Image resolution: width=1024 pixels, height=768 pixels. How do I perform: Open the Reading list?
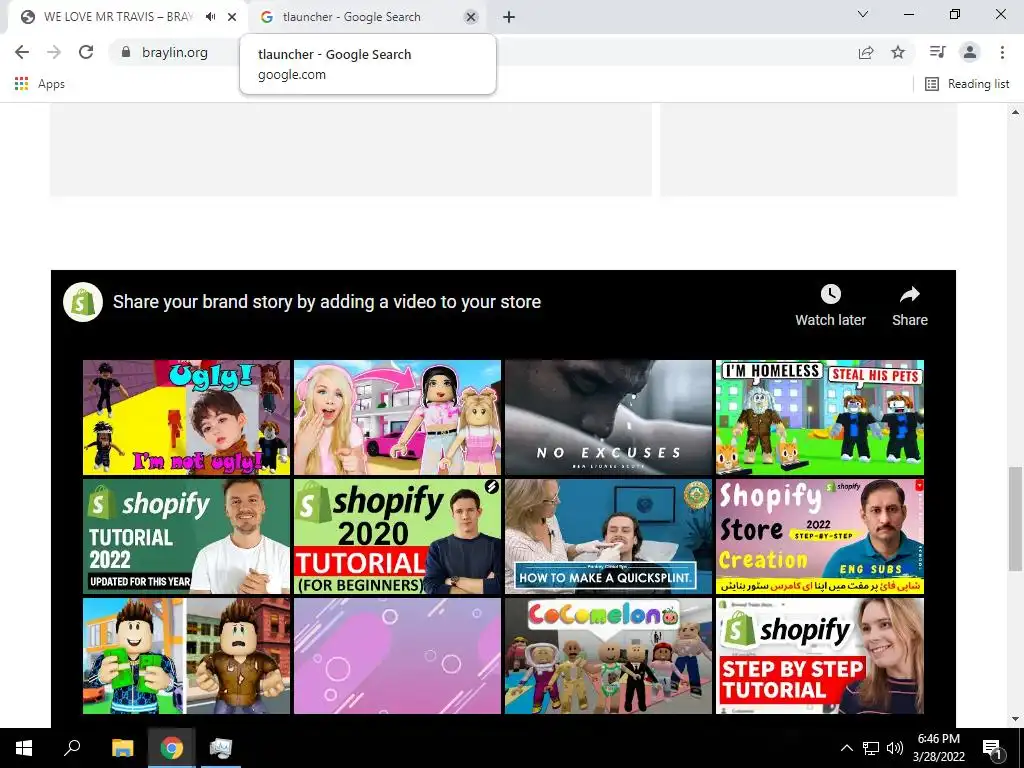[x=967, y=84]
